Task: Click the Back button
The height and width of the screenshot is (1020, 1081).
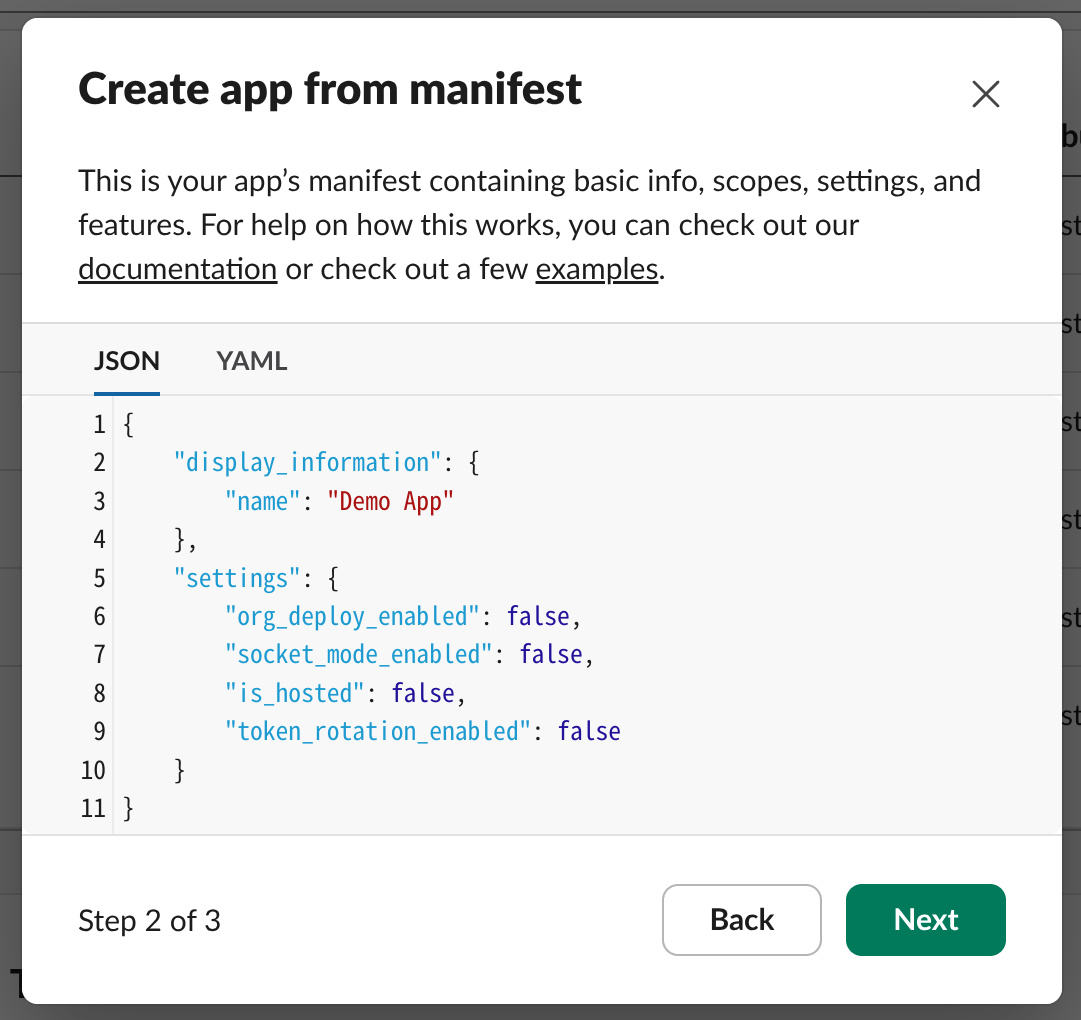Action: tap(741, 920)
